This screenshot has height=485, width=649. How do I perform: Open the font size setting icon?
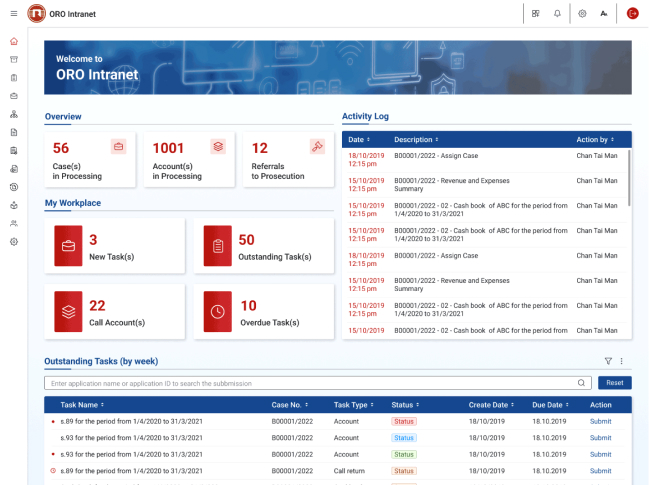603,13
